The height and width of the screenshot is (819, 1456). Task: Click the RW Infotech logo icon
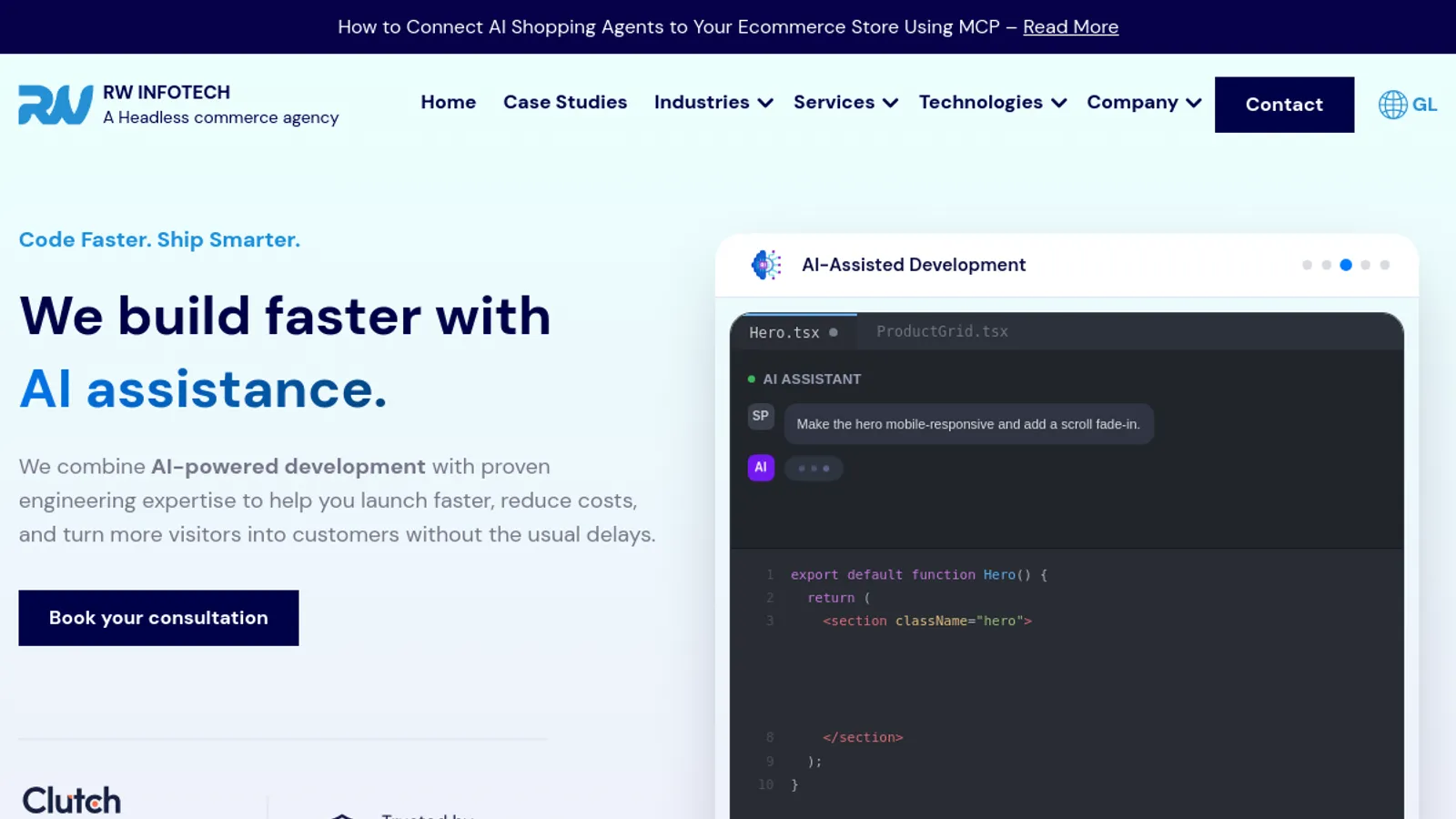coord(56,105)
